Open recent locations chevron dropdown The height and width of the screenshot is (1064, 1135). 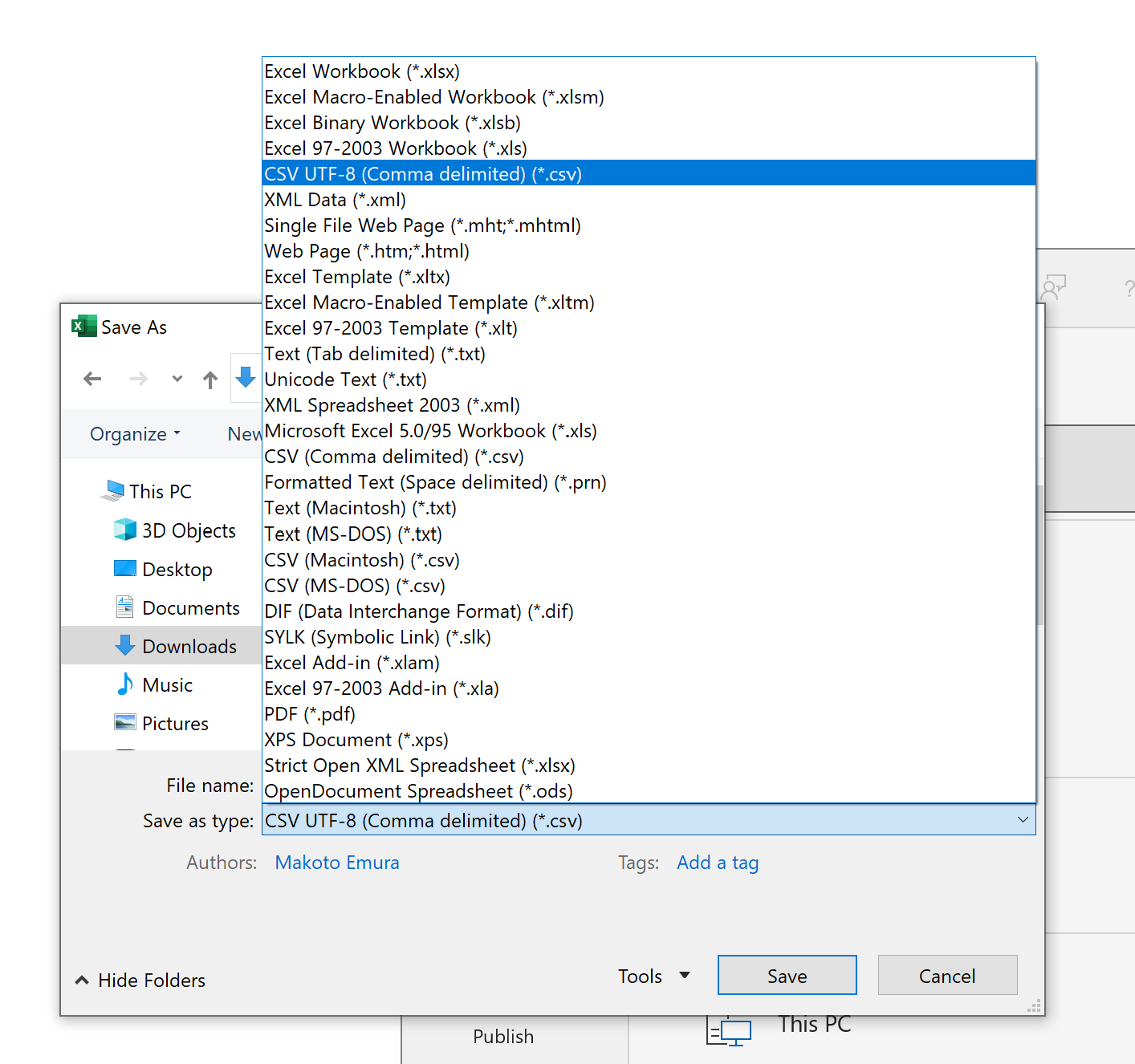point(177,379)
